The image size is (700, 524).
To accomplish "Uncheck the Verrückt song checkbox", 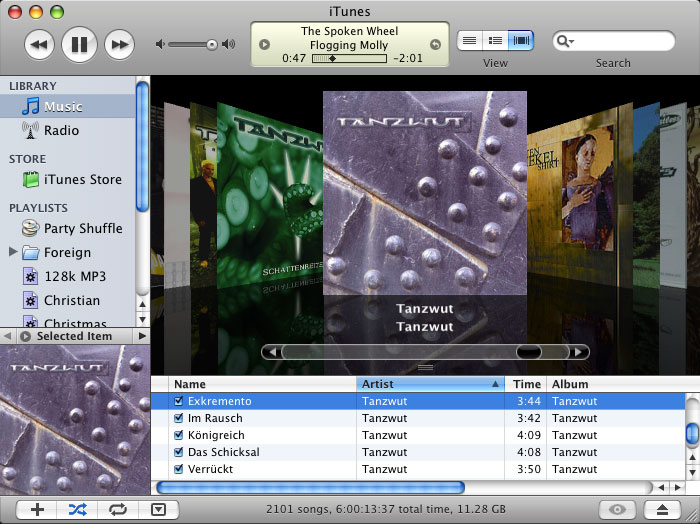I will [x=179, y=469].
